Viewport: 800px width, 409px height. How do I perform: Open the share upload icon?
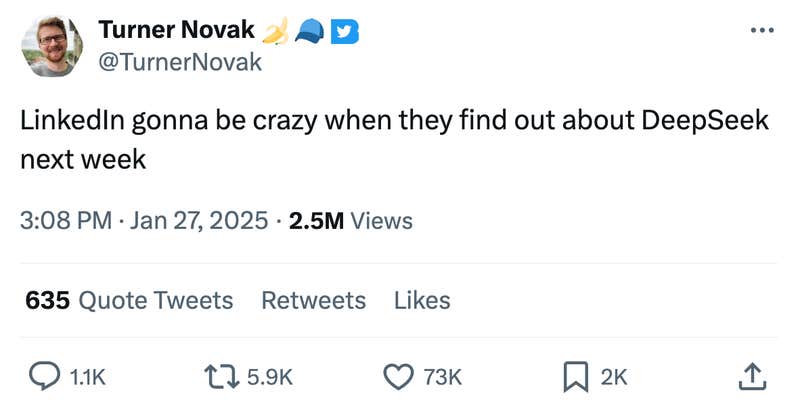tap(751, 376)
